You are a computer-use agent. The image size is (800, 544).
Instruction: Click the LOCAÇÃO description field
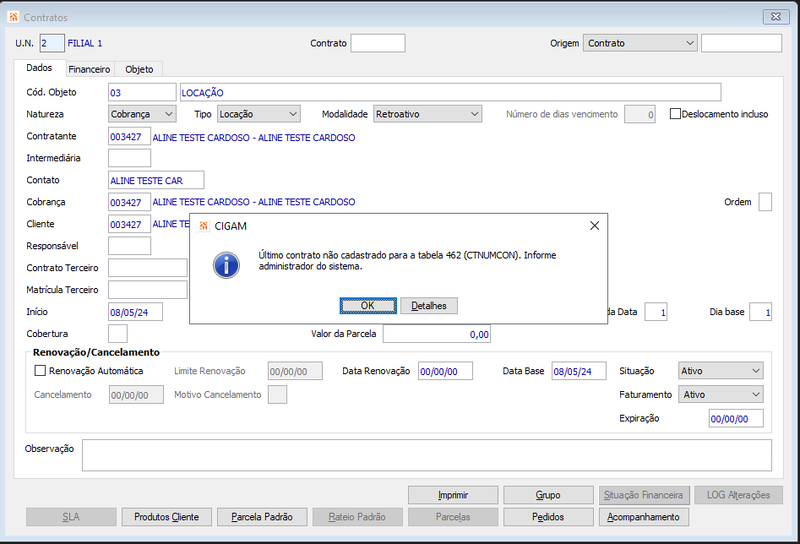[x=451, y=92]
